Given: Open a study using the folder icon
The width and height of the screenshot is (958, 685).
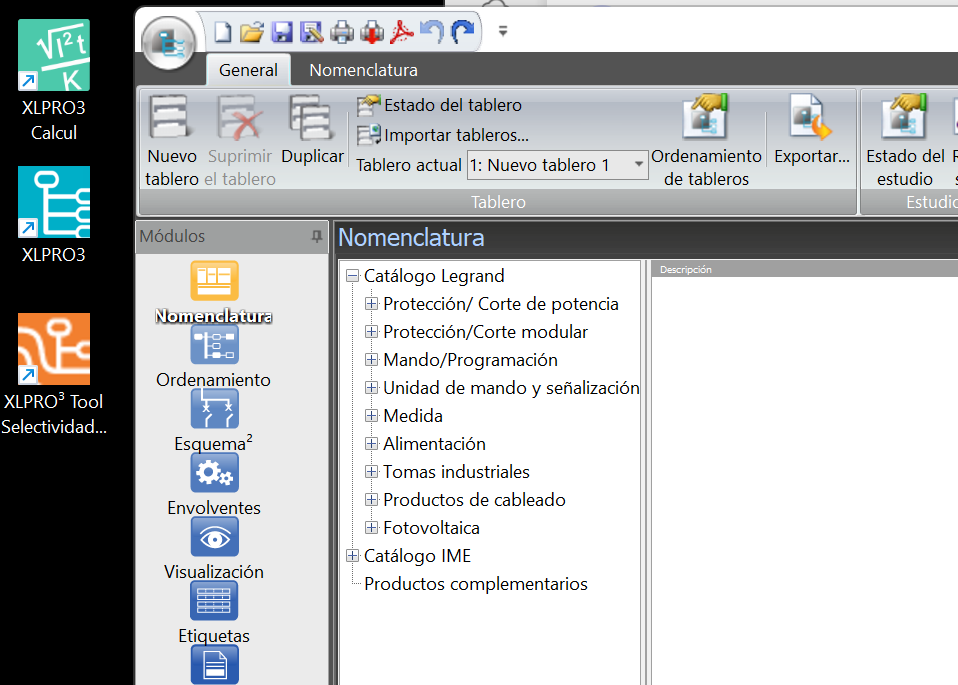Looking at the screenshot, I should click(x=252, y=31).
